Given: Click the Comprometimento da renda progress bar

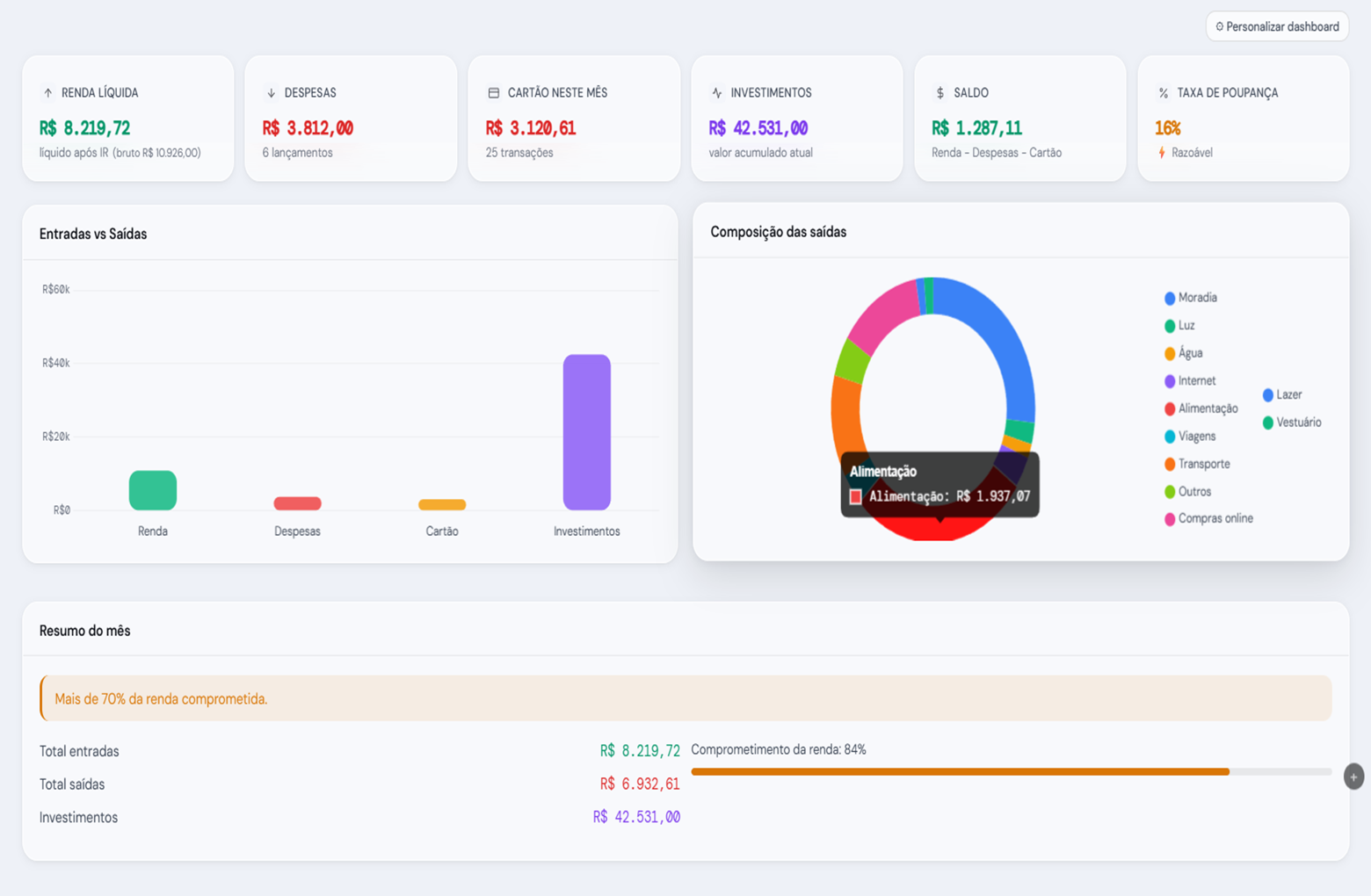Looking at the screenshot, I should 1012,771.
